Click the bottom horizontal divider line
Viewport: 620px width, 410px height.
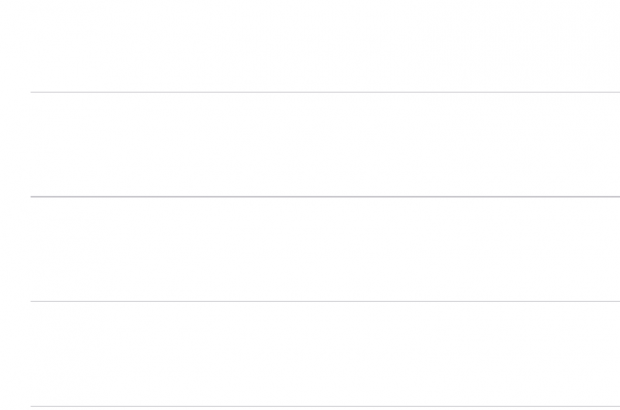point(325,406)
